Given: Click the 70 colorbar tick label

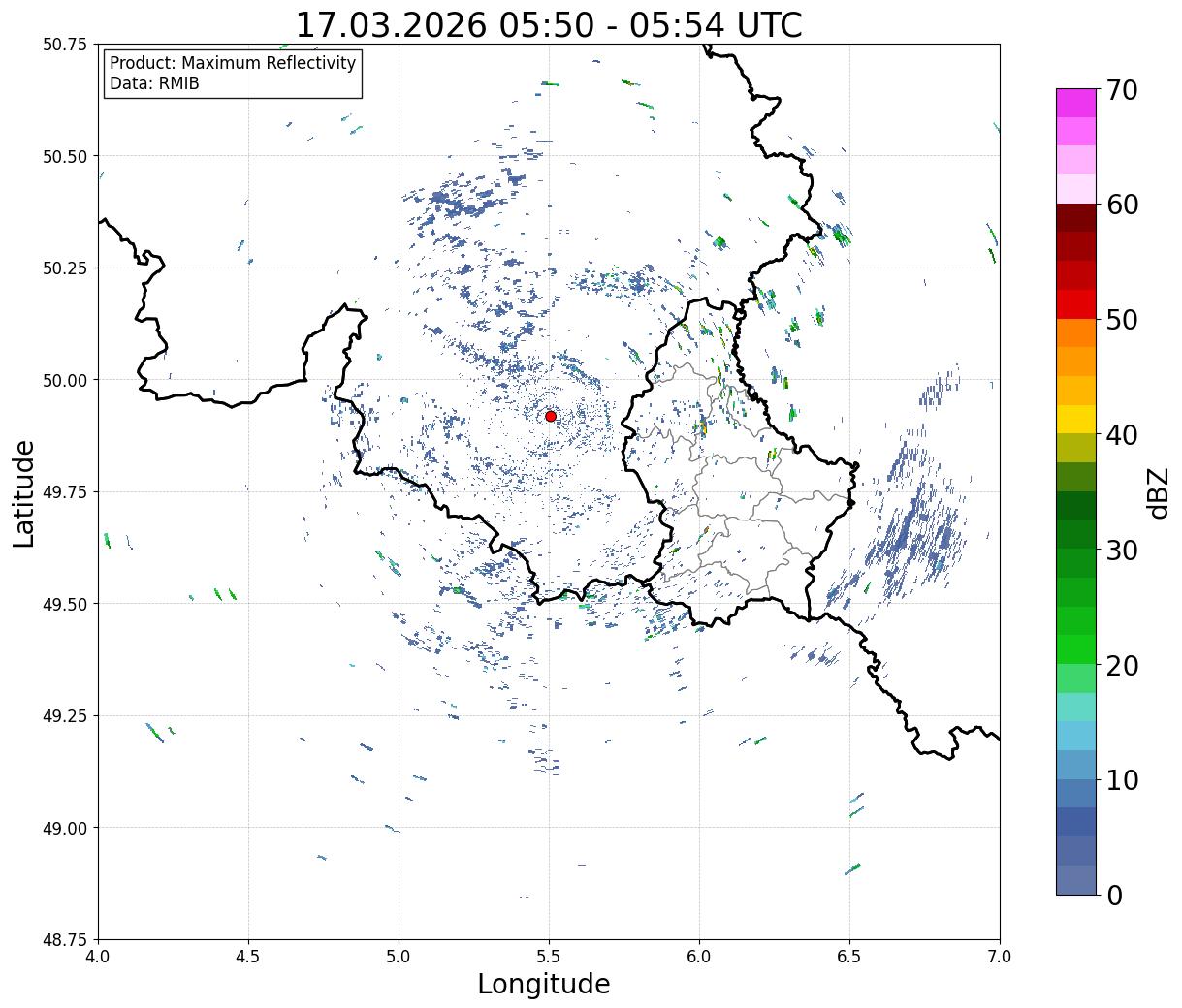Looking at the screenshot, I should tap(1121, 90).
